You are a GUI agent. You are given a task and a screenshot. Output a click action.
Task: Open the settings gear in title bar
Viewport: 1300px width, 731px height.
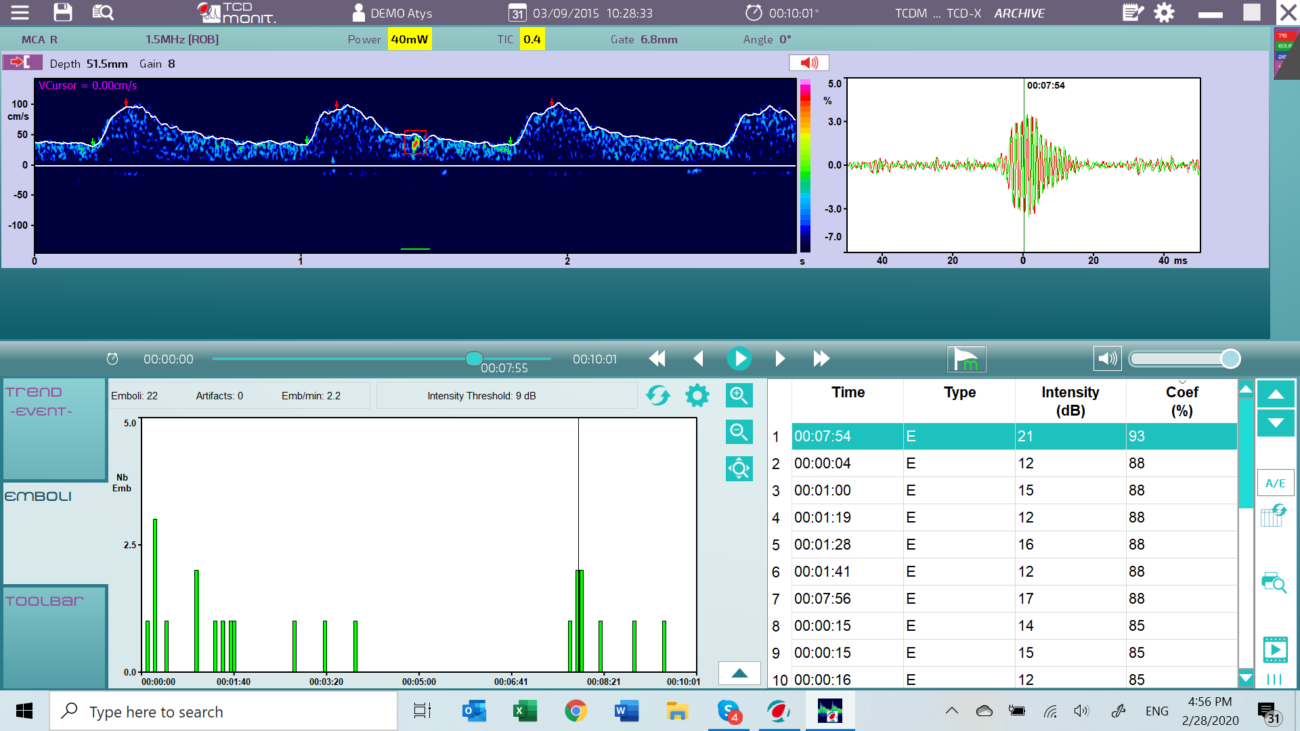[1164, 13]
